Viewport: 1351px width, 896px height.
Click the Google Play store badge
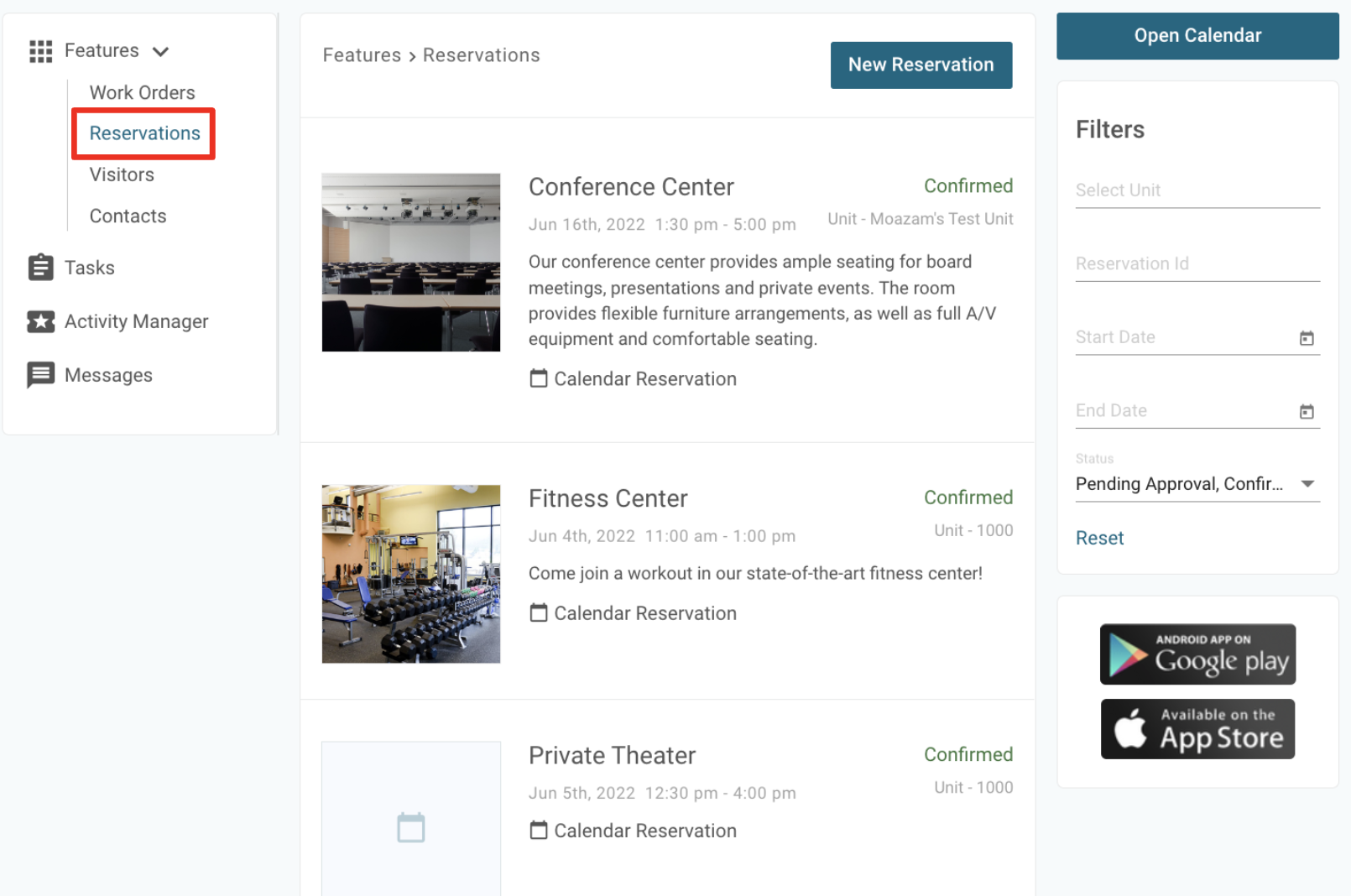click(1197, 654)
